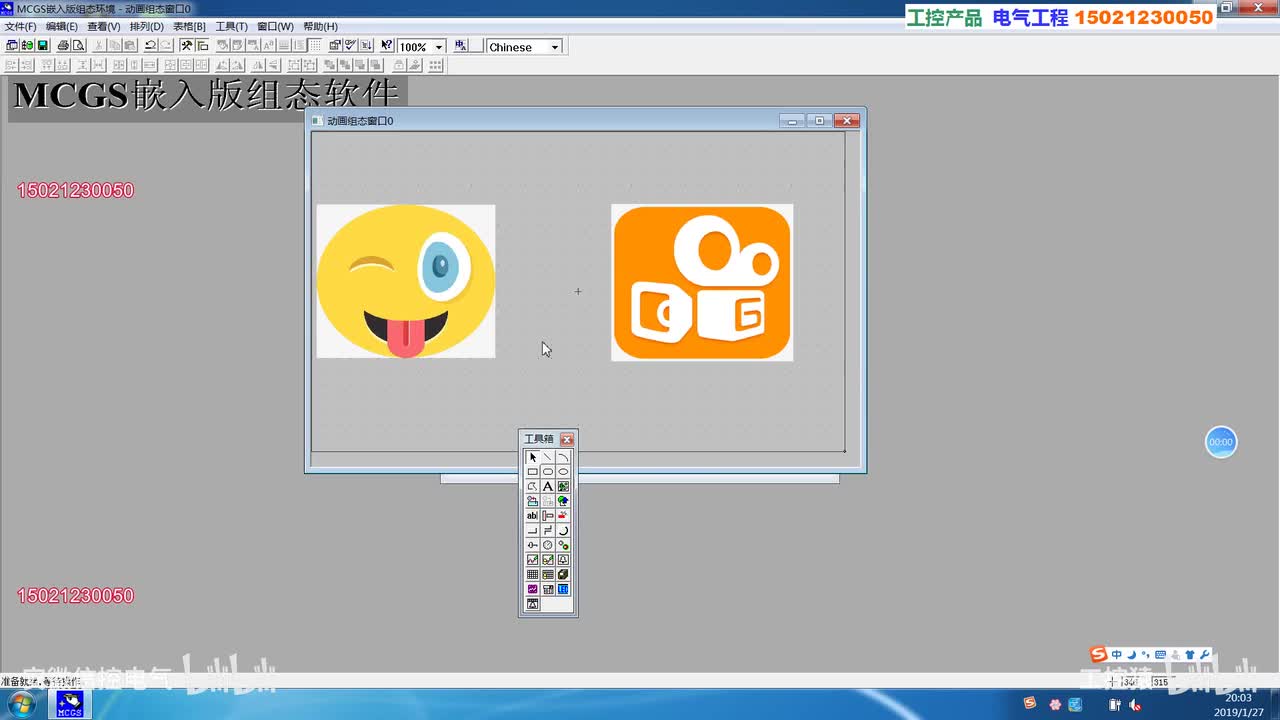Click the MCGS taskbar button
1280x720 pixels.
point(69,705)
